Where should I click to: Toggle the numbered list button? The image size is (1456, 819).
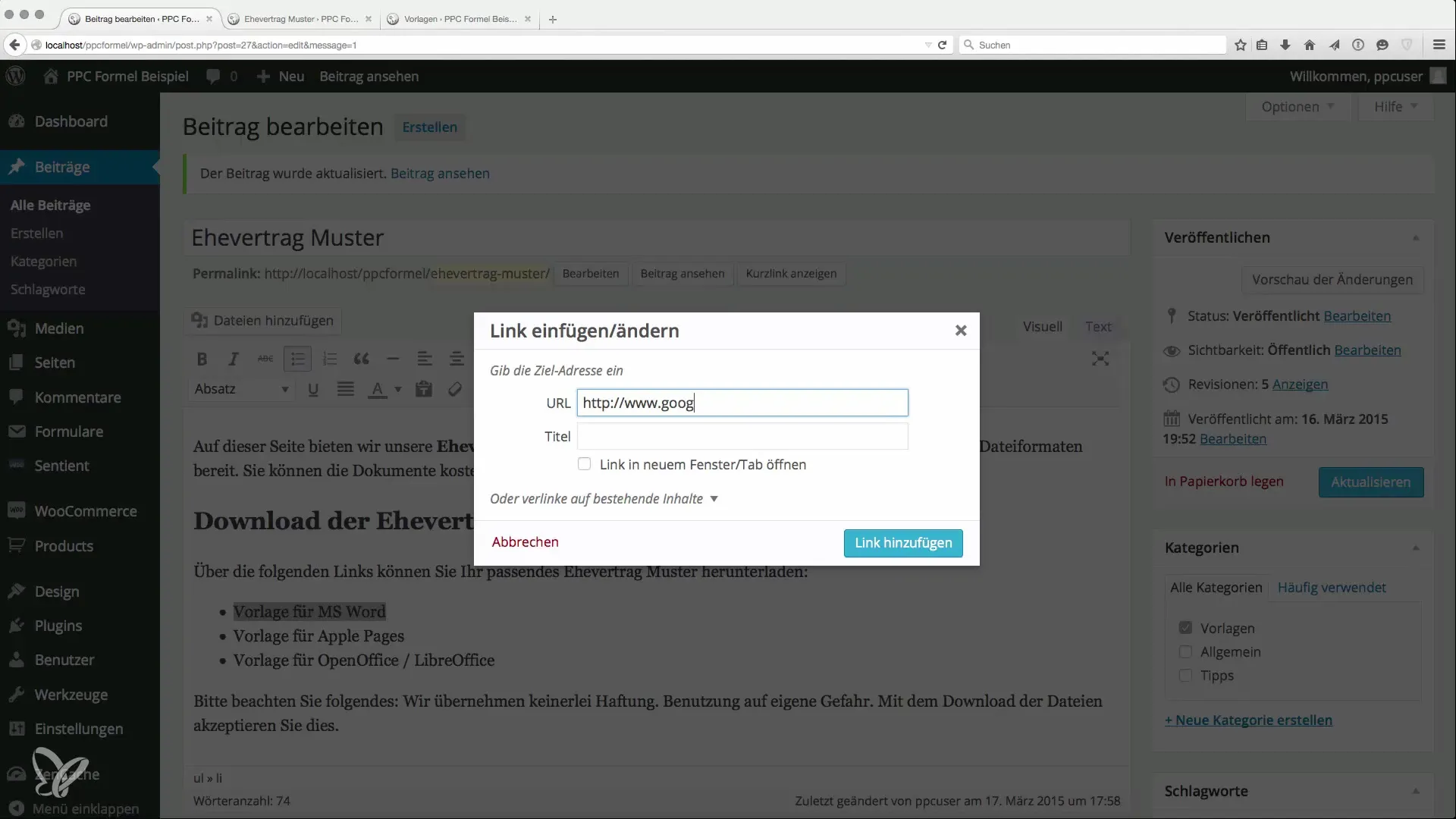tap(329, 359)
